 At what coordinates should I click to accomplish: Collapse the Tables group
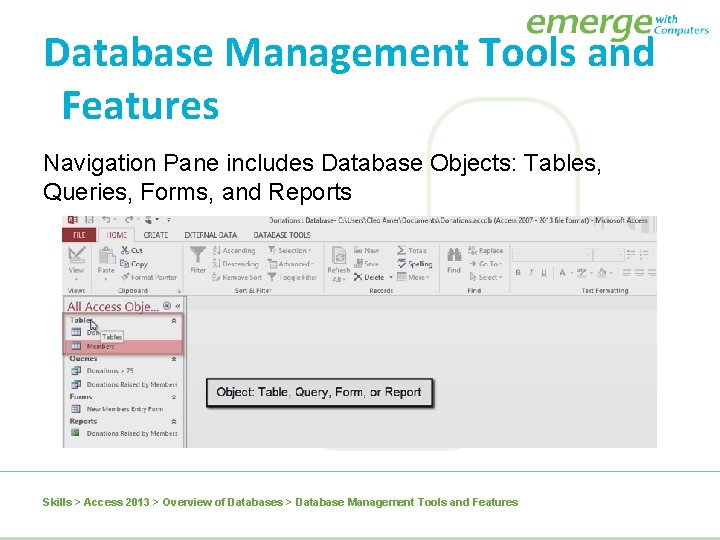174,321
